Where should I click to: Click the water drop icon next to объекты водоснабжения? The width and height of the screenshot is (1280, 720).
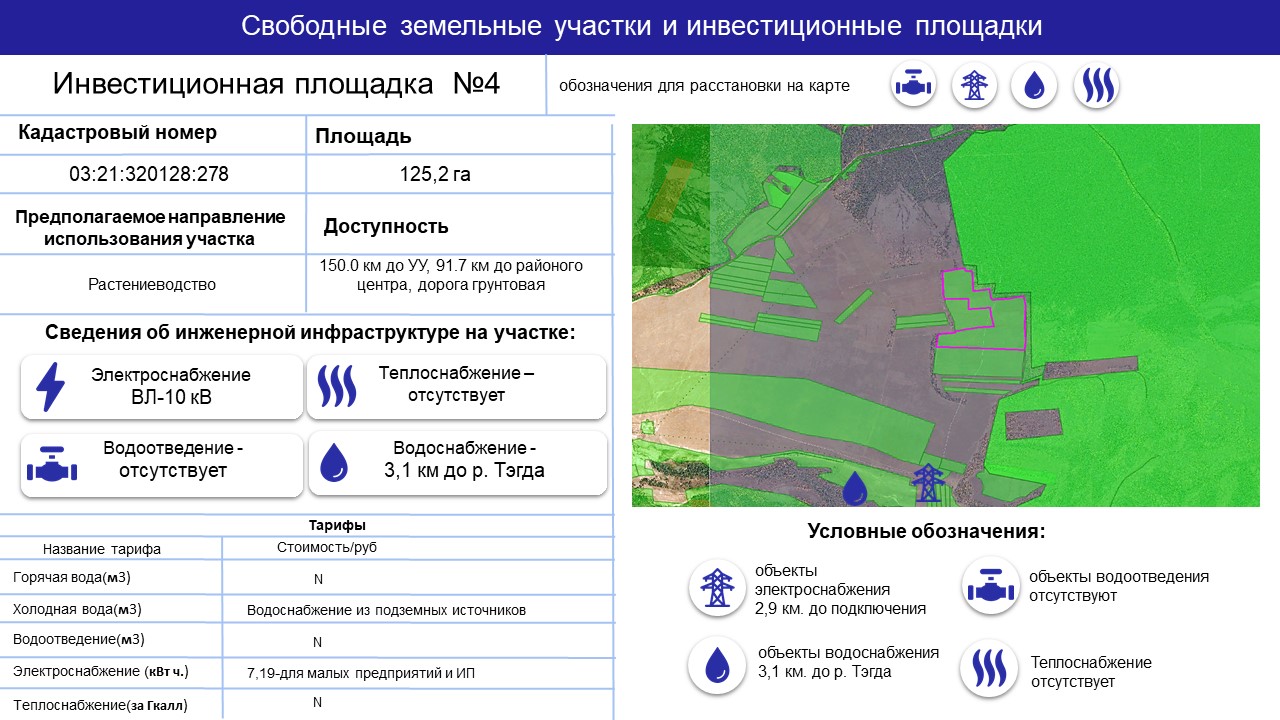pyautogui.click(x=716, y=665)
